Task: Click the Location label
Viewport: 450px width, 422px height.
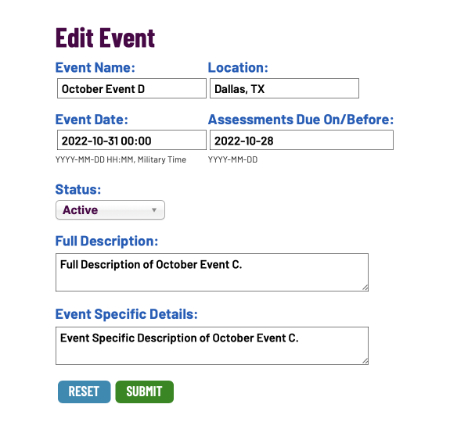Action: click(x=238, y=68)
